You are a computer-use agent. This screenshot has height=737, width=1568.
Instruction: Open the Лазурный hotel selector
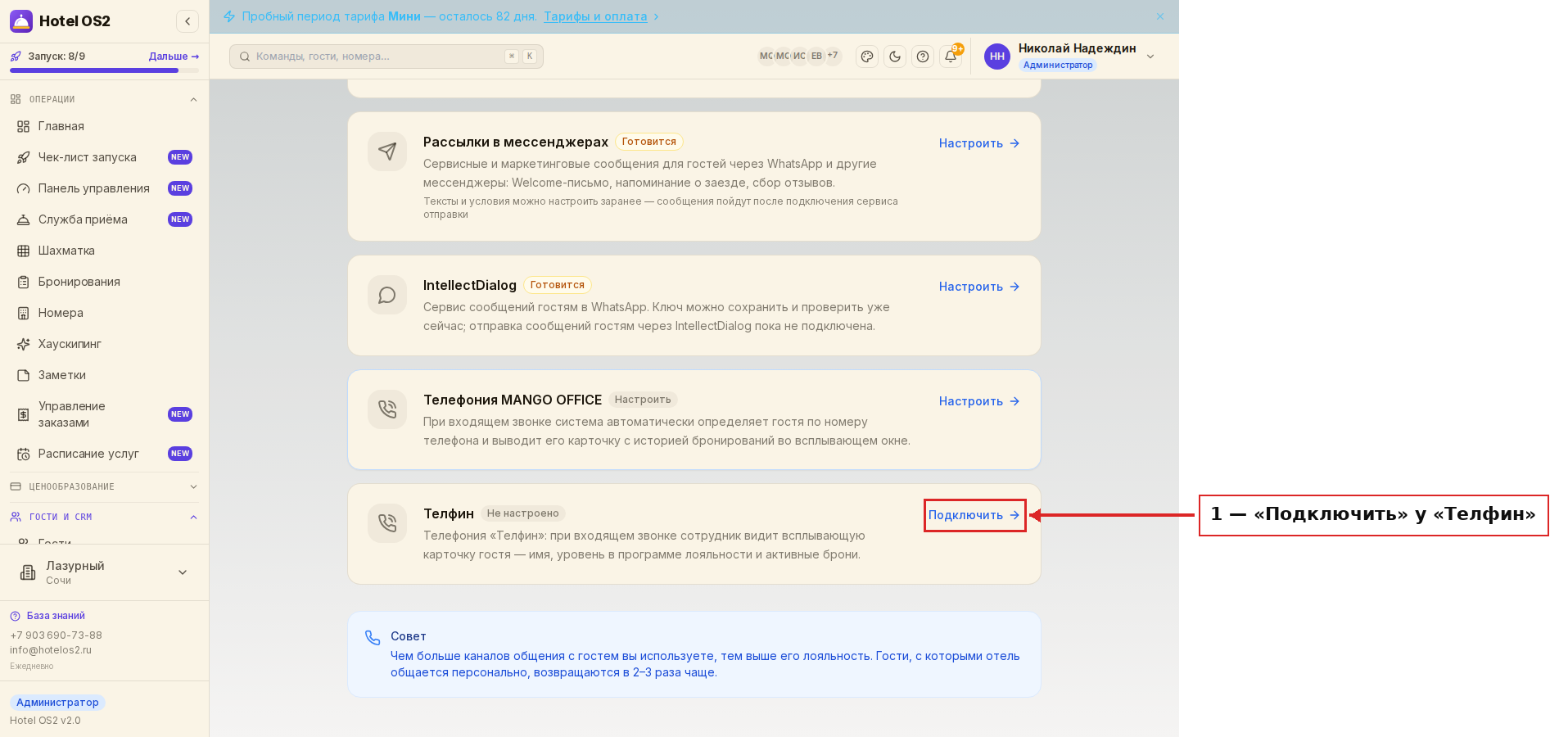coord(104,572)
